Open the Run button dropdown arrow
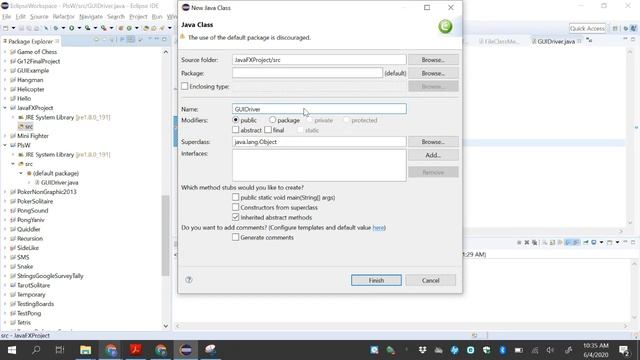 coord(79,28)
